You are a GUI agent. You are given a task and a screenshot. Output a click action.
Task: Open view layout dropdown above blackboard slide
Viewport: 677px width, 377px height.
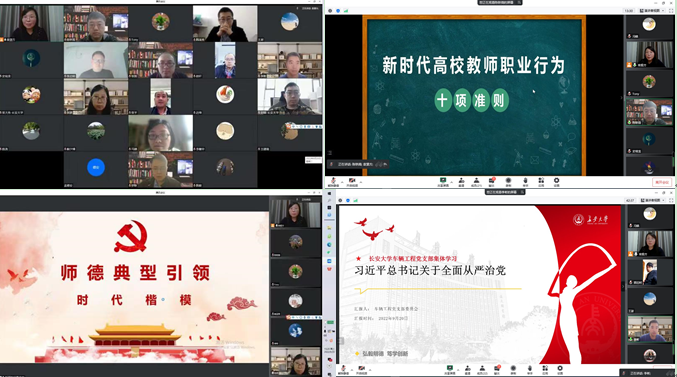pos(652,10)
